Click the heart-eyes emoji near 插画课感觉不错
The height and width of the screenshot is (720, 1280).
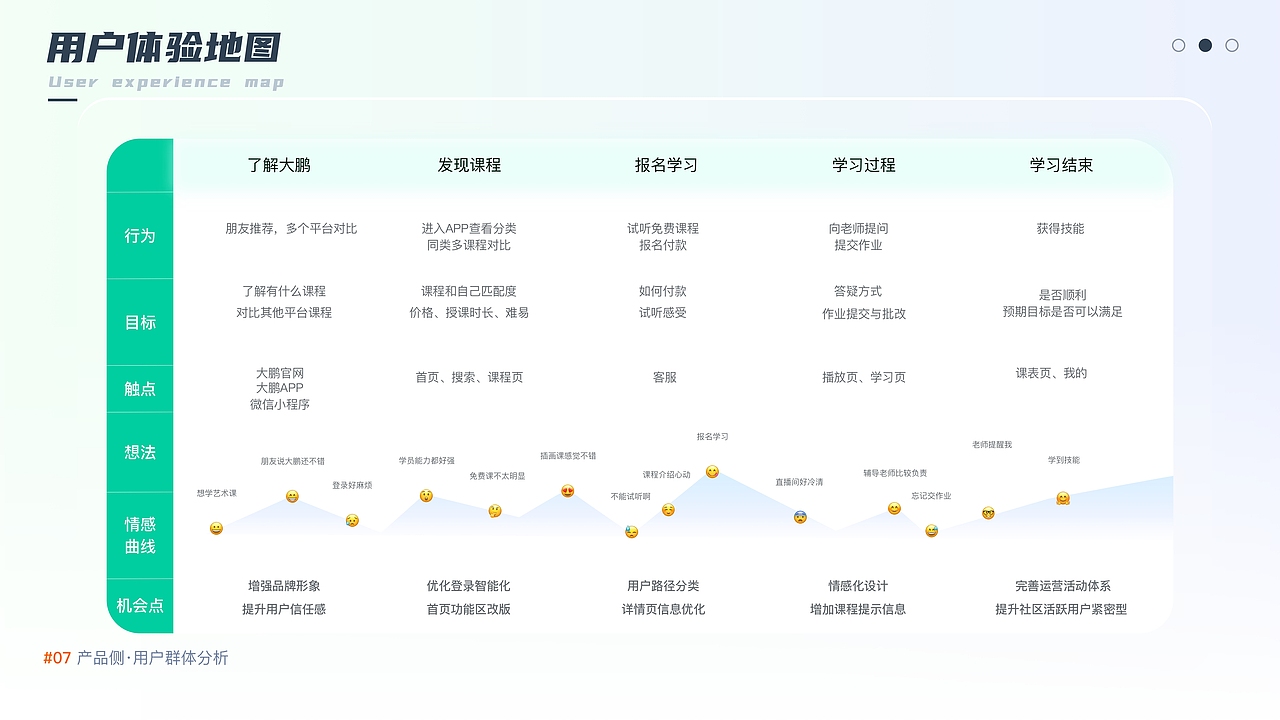click(568, 490)
